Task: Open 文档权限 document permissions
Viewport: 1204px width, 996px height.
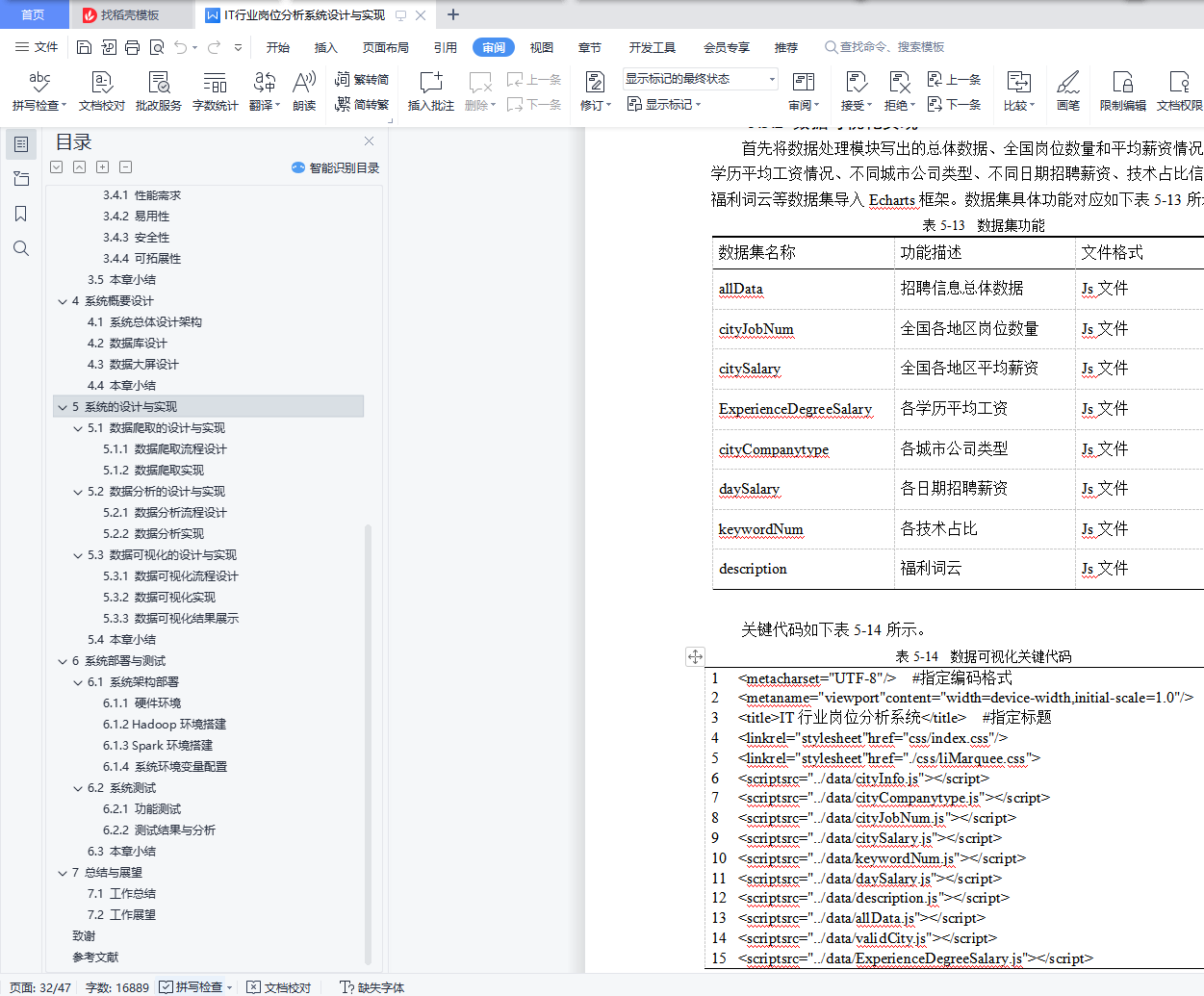Action: [1180, 91]
